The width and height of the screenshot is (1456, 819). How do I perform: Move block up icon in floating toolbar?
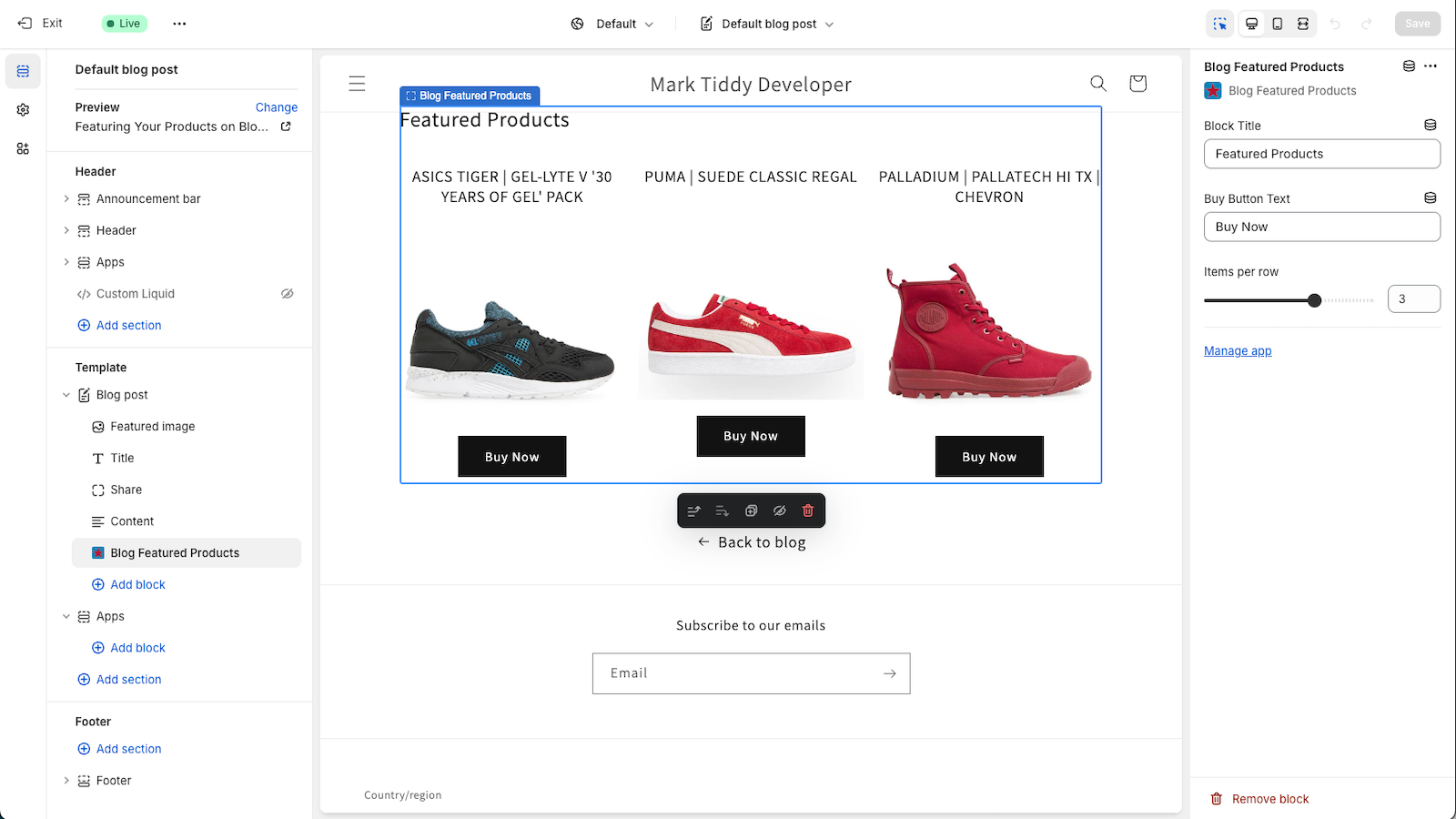point(694,511)
